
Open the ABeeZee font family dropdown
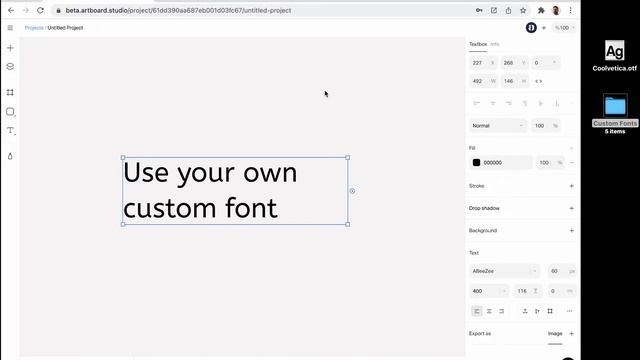pyautogui.click(x=504, y=271)
